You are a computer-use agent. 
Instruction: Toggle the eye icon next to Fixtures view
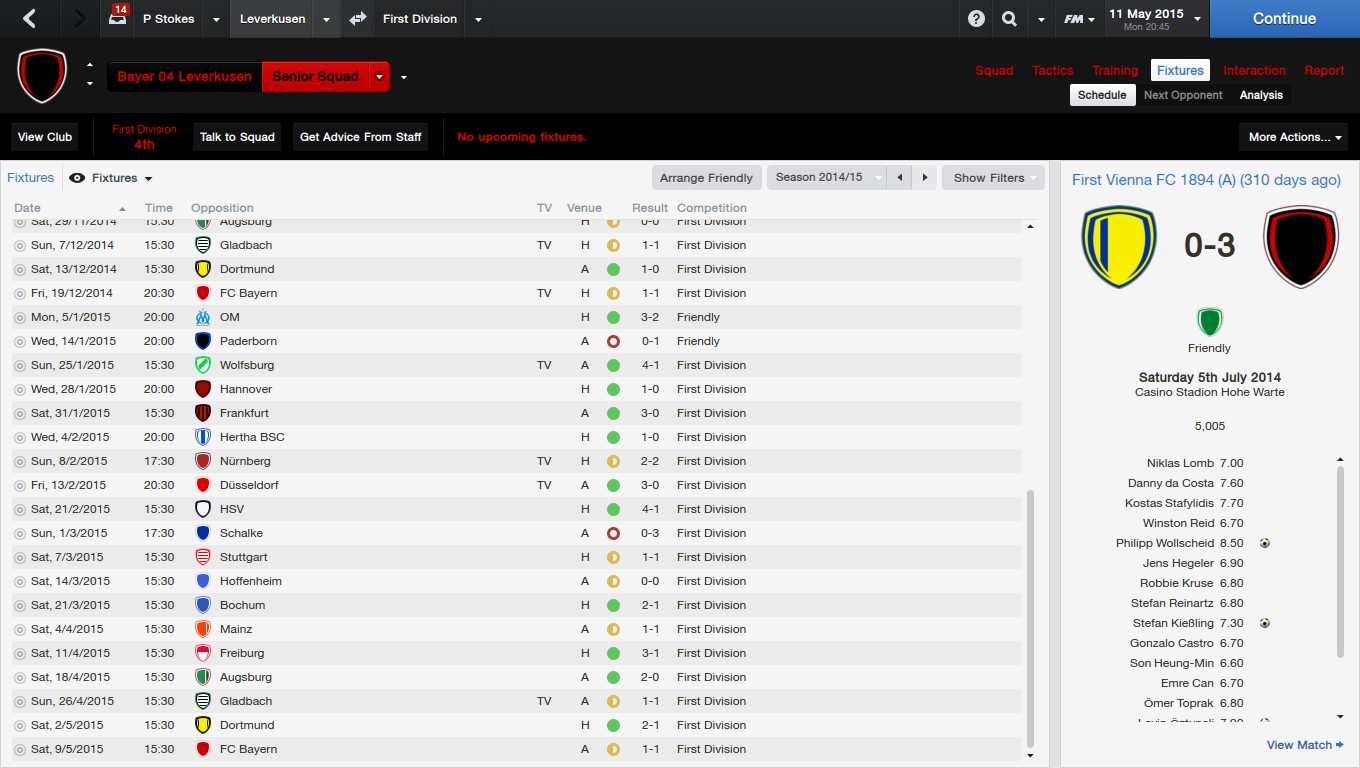coord(77,178)
